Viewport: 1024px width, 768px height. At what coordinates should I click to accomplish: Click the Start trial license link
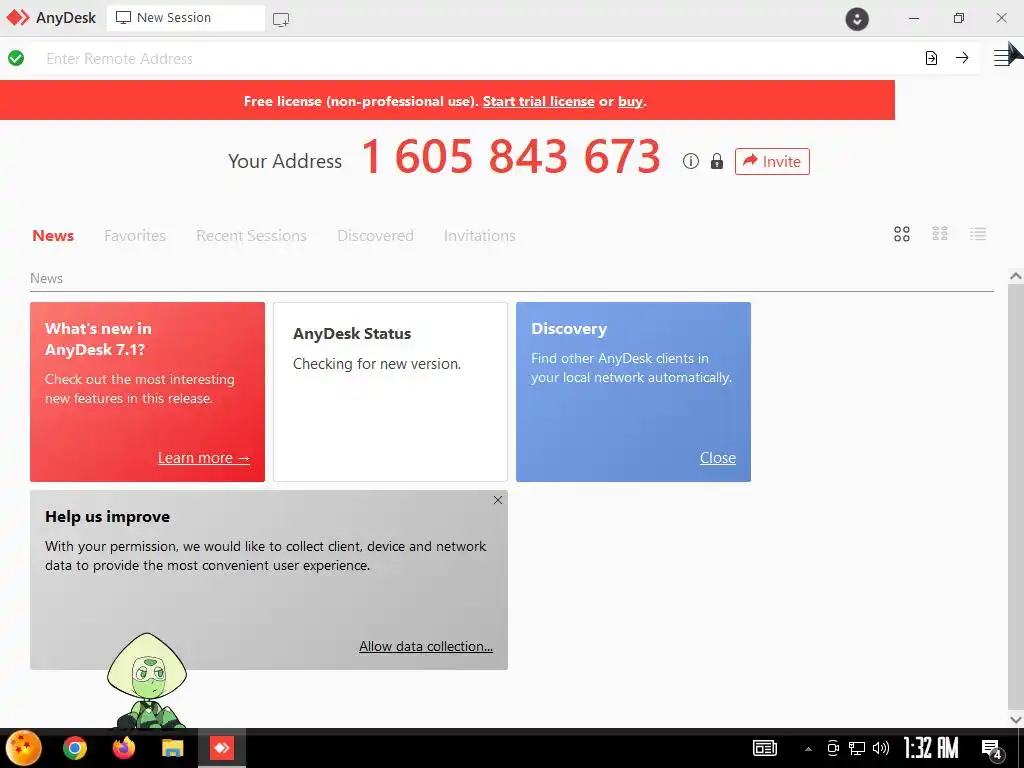pos(538,101)
